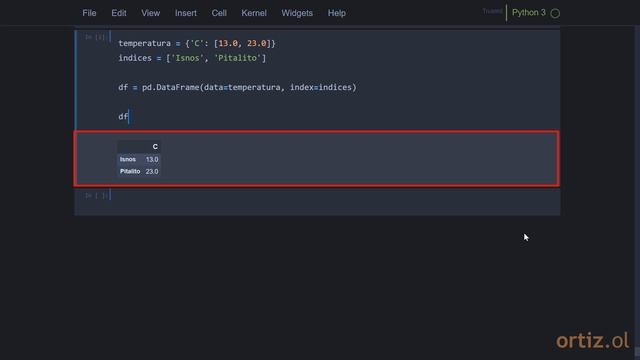Click the temperatura dictionary code line
640x360 pixels.
(x=197, y=43)
